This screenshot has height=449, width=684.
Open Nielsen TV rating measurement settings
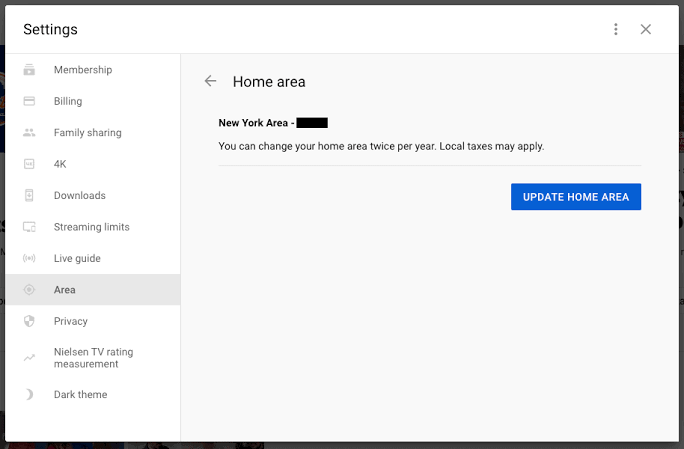(93, 358)
